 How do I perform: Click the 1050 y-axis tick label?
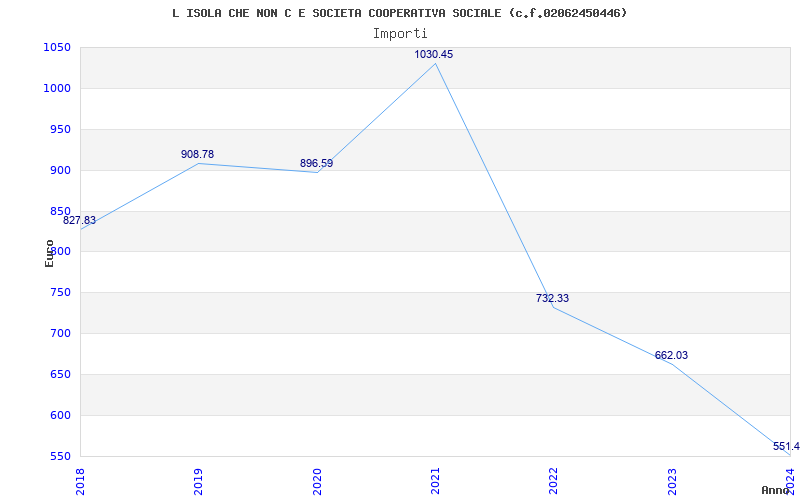(x=57, y=48)
